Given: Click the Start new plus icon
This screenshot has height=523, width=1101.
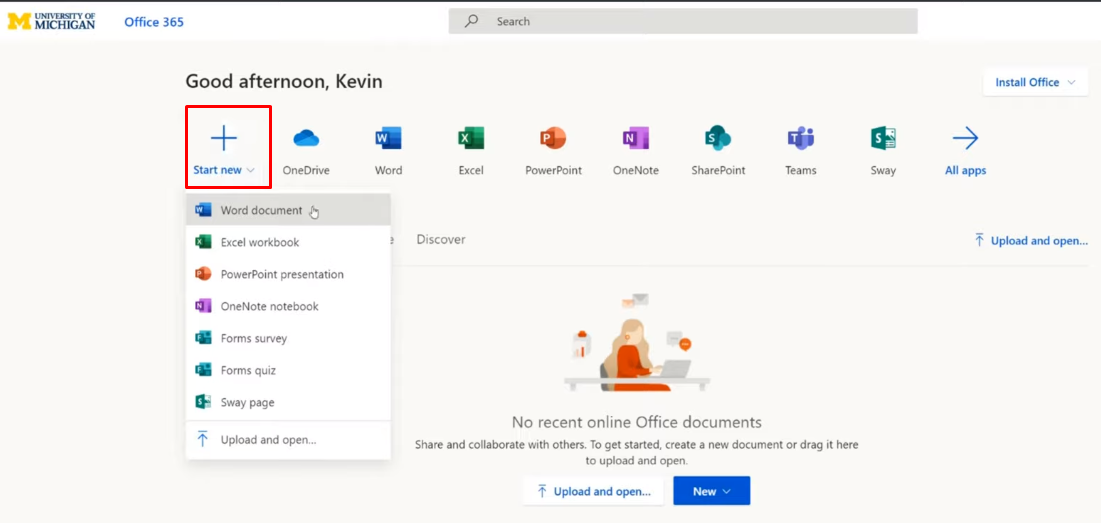Looking at the screenshot, I should tap(223, 138).
